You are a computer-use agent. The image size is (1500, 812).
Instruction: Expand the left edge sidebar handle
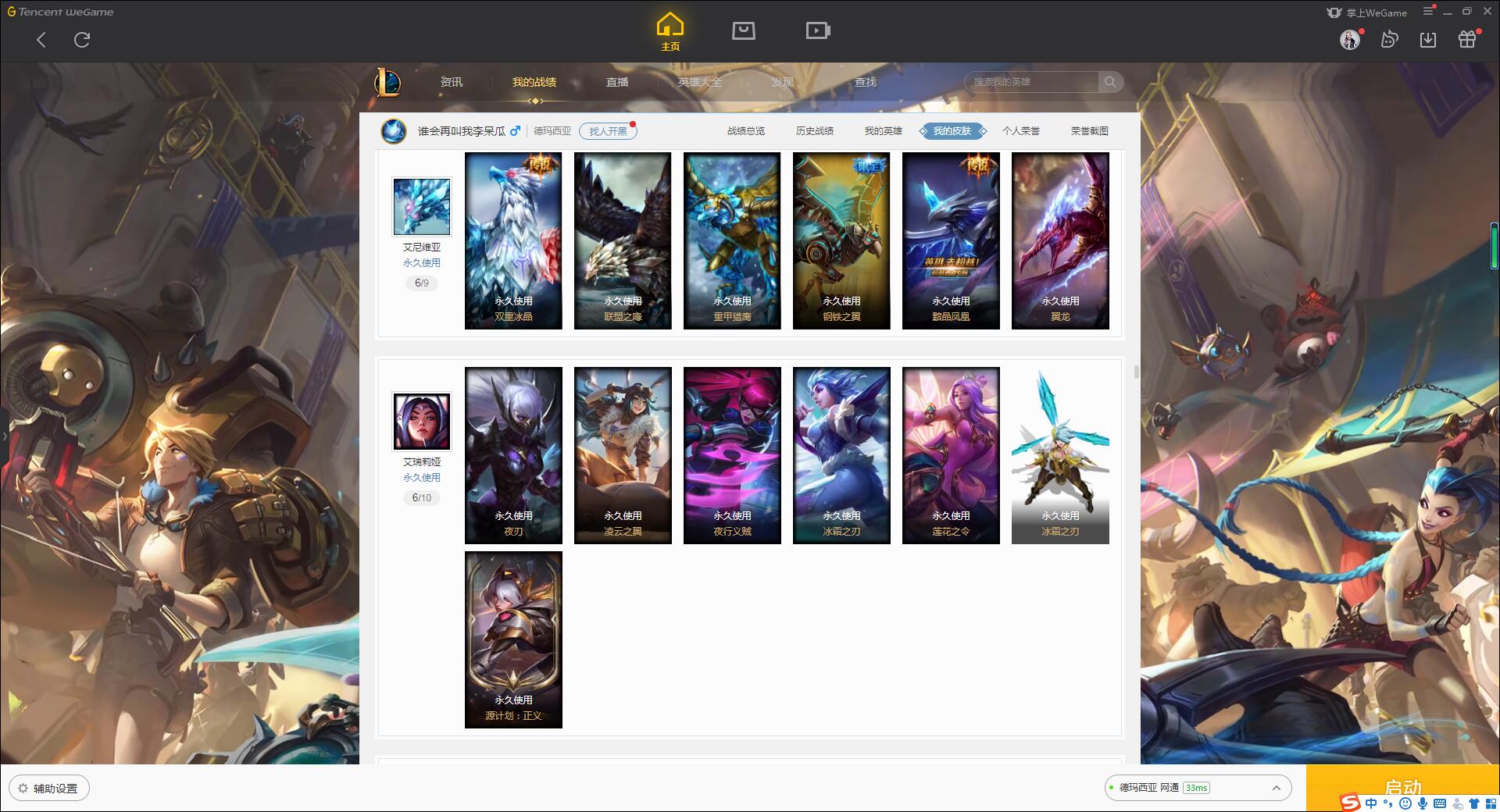(4, 436)
